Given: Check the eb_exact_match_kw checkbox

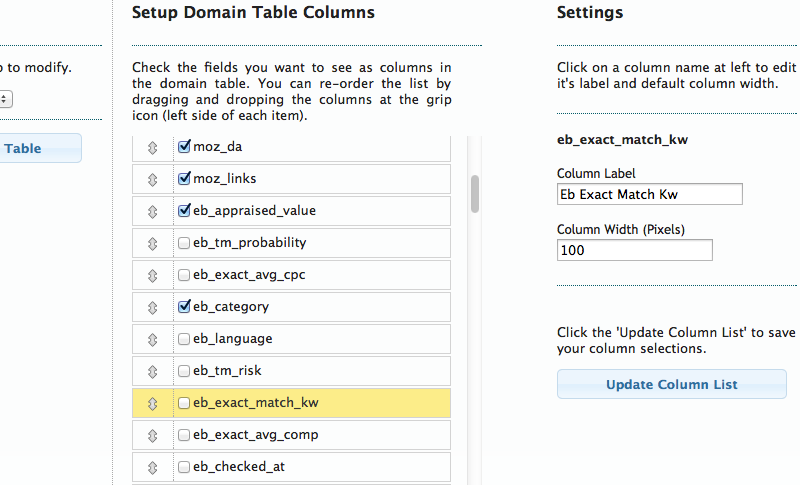Looking at the screenshot, I should [x=184, y=403].
